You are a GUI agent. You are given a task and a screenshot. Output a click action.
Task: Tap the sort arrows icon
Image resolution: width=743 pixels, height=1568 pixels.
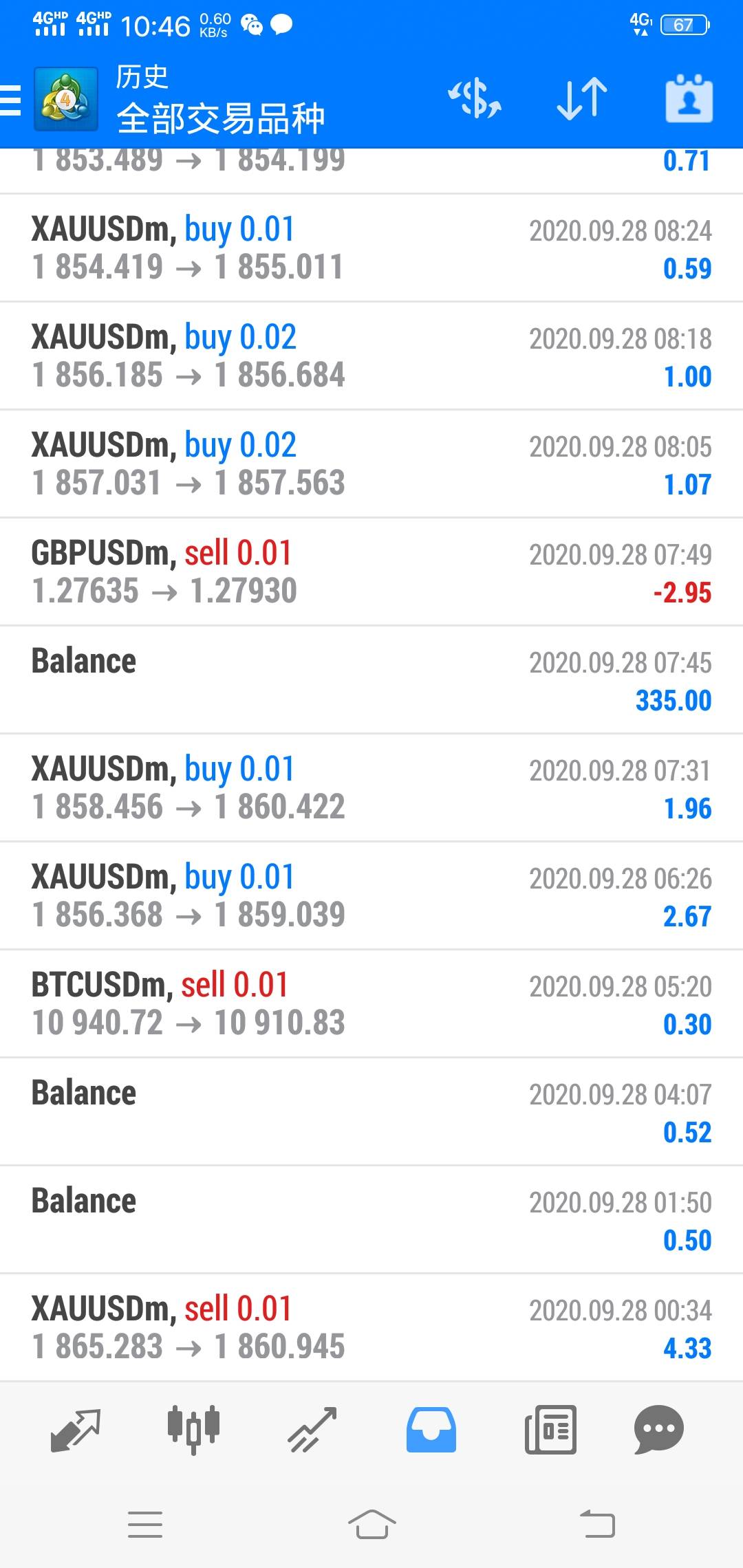(582, 99)
